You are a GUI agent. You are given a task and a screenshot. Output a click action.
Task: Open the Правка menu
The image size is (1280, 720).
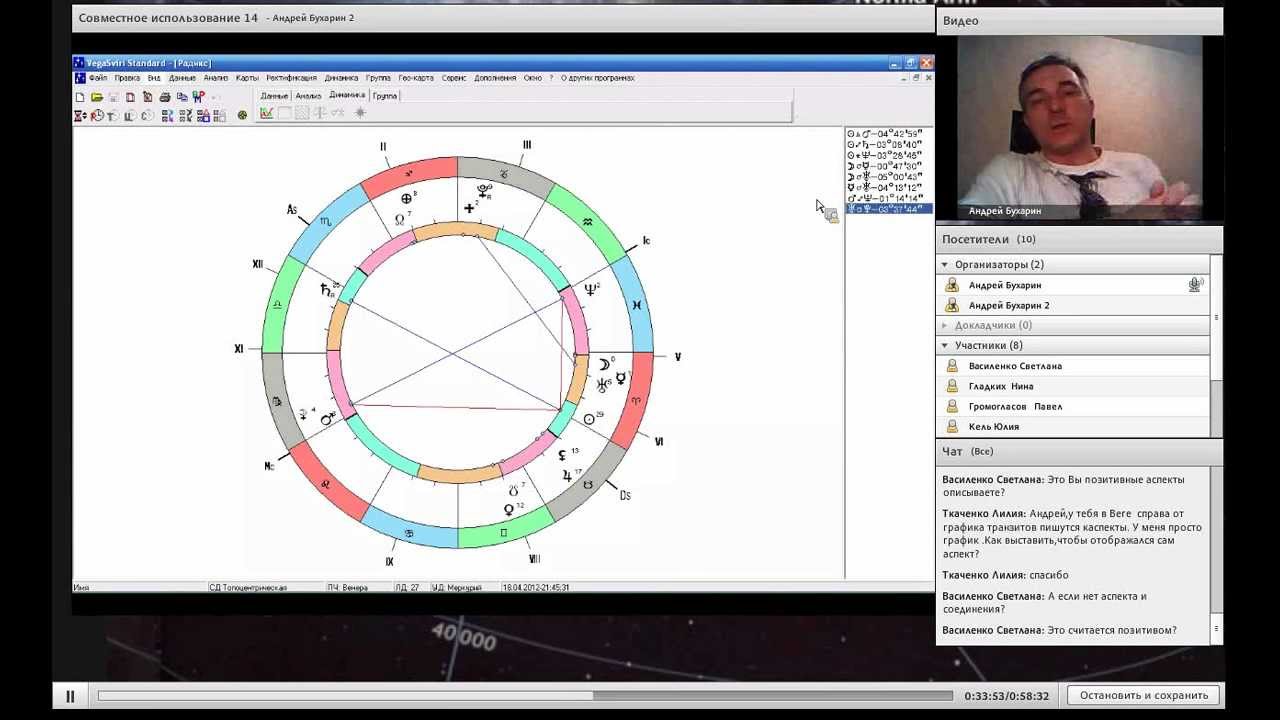pos(127,78)
